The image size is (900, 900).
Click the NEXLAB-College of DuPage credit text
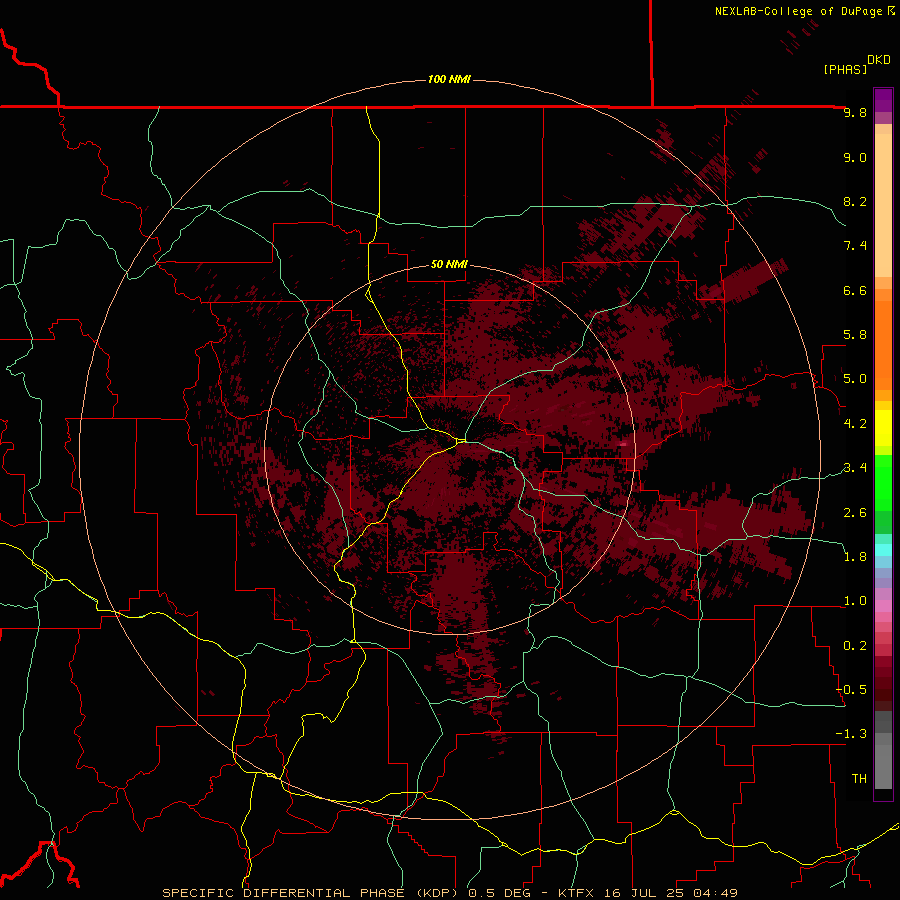tap(805, 11)
